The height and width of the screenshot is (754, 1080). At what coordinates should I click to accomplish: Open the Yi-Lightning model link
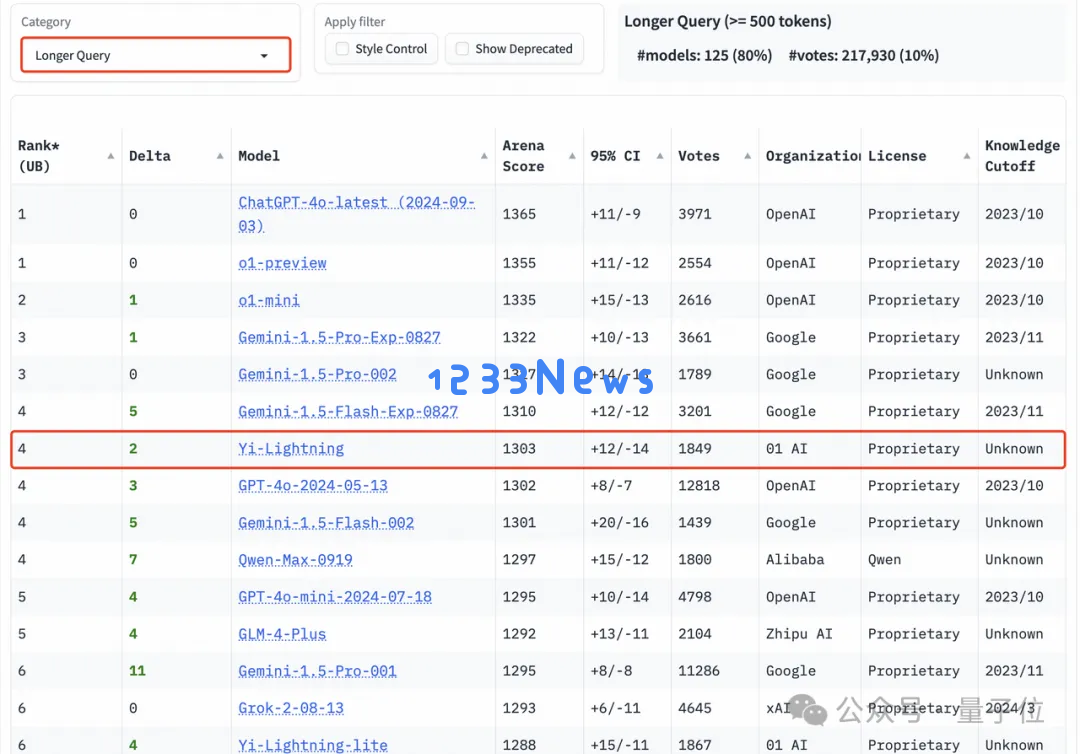(291, 449)
